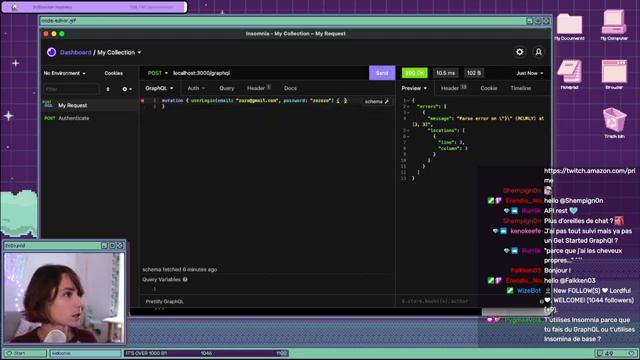Click the schema wrench button
This screenshot has height=360, width=640.
(377, 101)
